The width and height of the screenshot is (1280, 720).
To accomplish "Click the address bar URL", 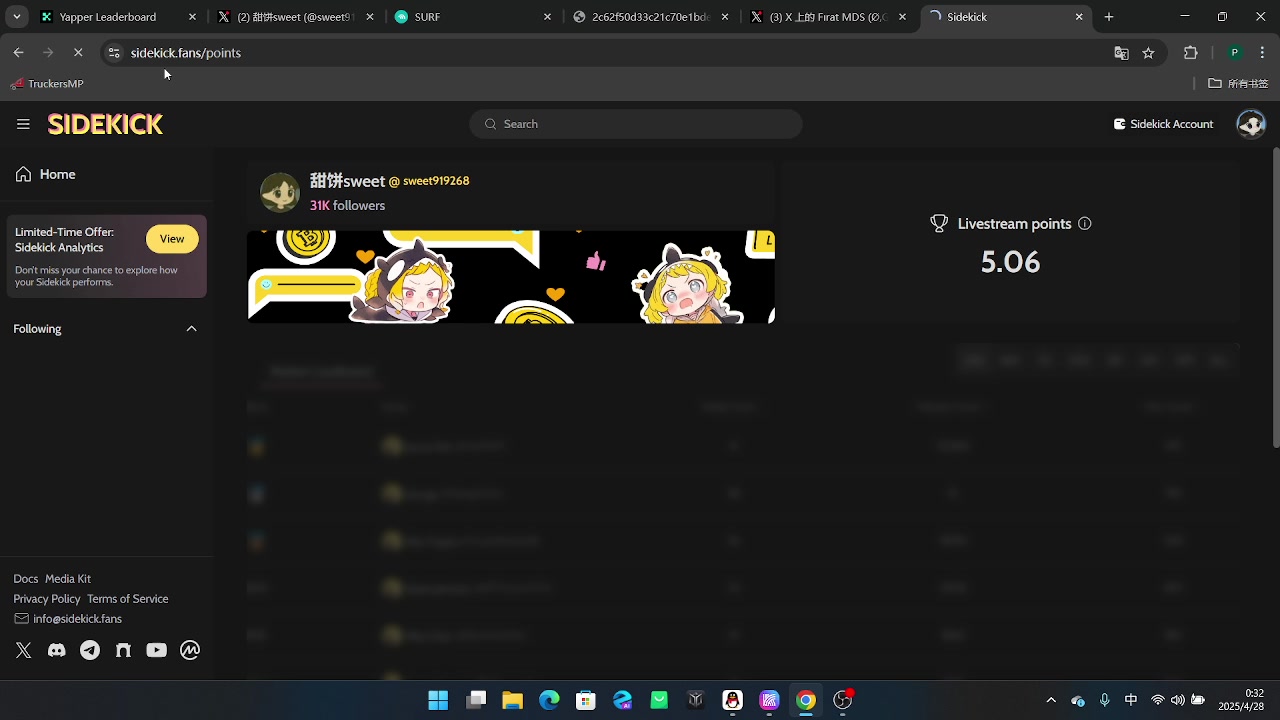I will point(186,53).
